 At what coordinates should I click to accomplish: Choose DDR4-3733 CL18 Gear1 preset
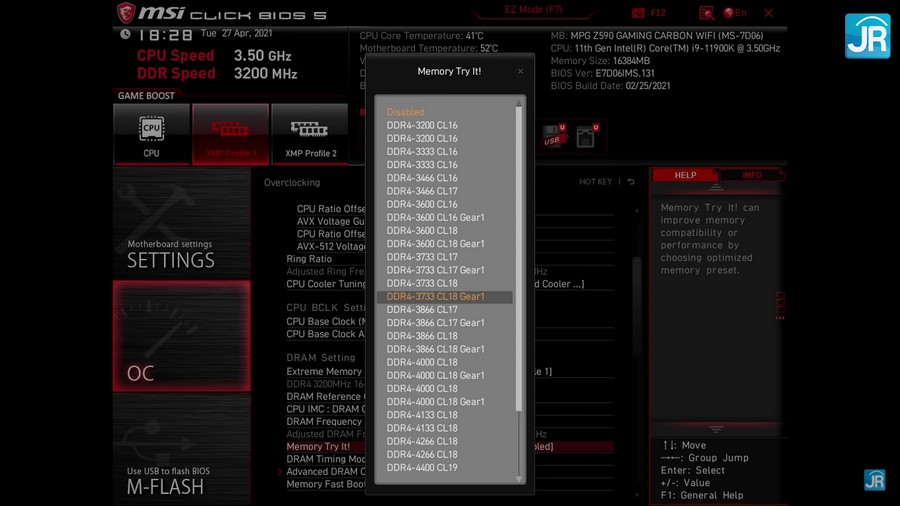[436, 297]
